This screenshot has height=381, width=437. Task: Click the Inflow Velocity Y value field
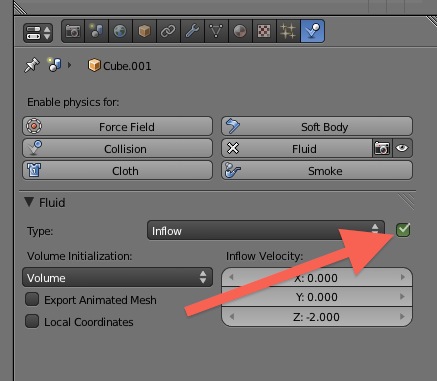(x=317, y=297)
